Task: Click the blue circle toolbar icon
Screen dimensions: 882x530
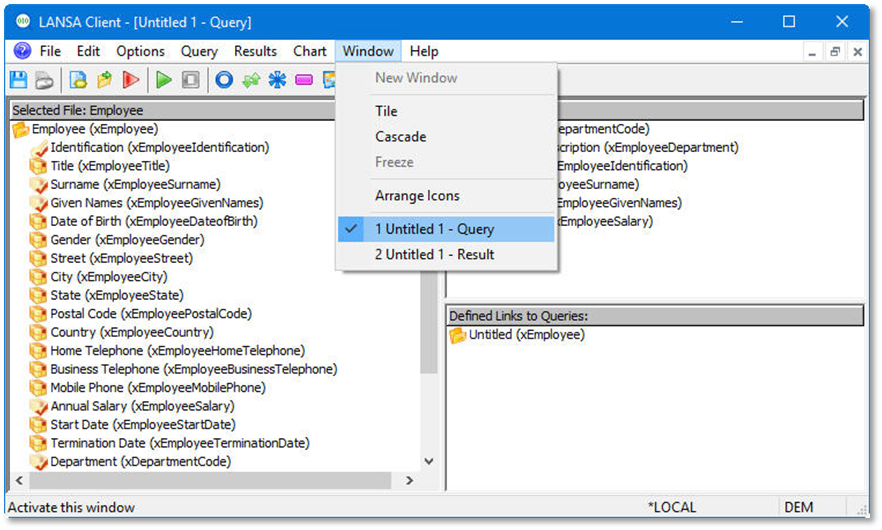Action: click(x=224, y=80)
